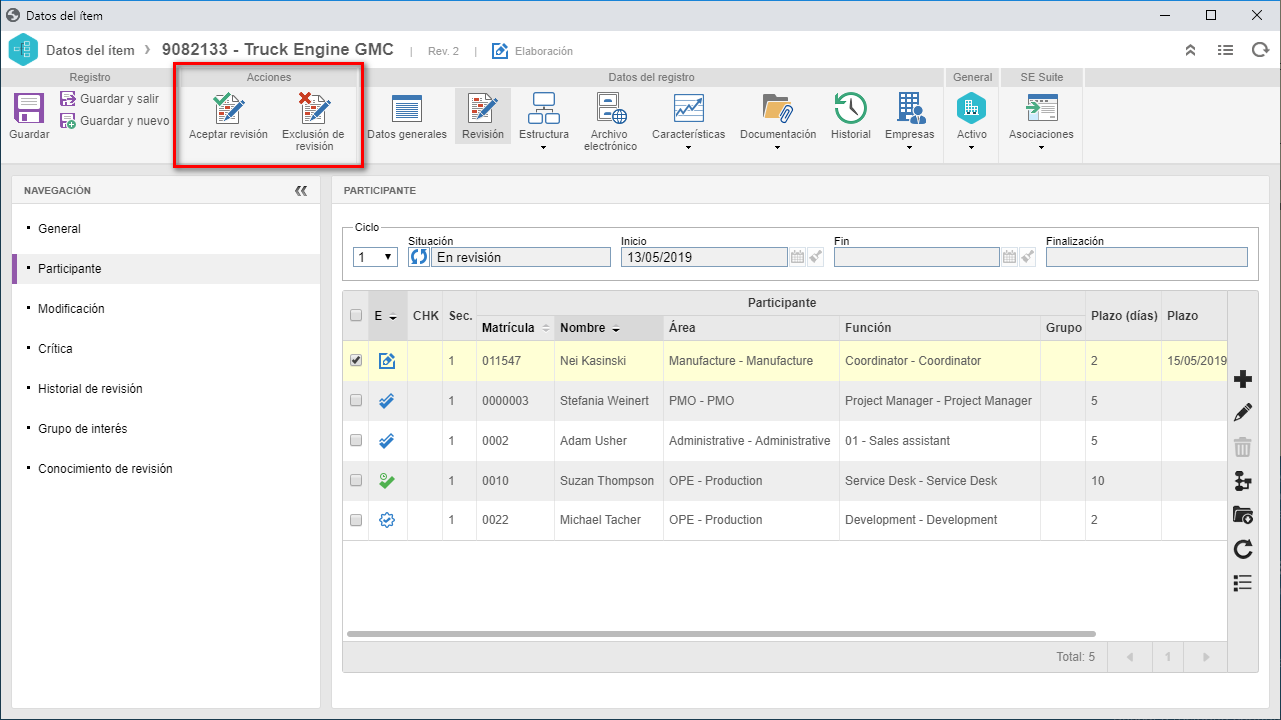Open Inicio calendar picker icon
This screenshot has width=1281, height=720.
798,257
